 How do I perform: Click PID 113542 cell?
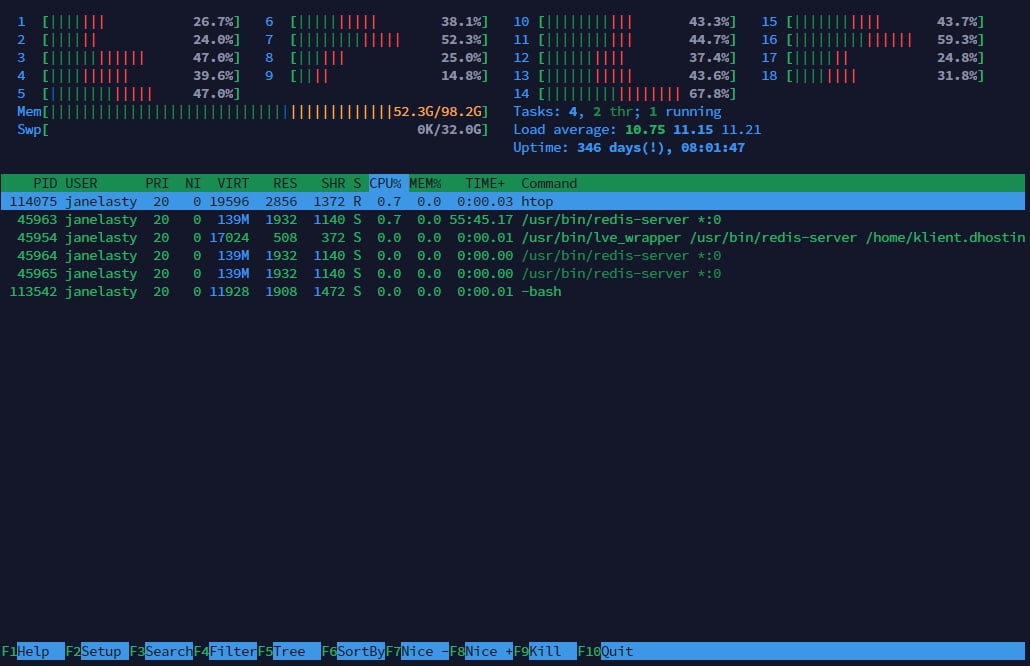coord(33,292)
